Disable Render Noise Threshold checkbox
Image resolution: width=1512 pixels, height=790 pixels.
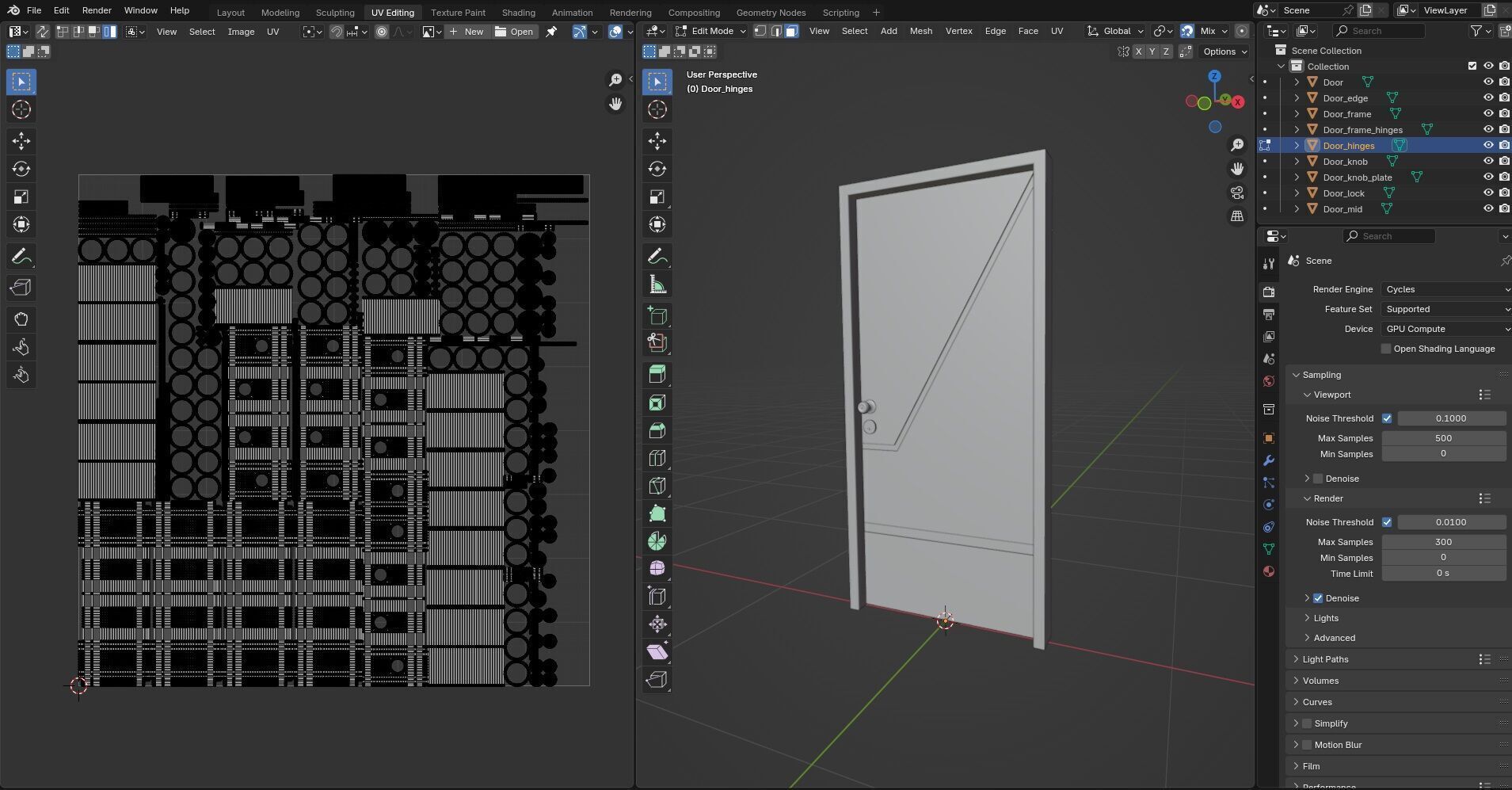tap(1387, 522)
